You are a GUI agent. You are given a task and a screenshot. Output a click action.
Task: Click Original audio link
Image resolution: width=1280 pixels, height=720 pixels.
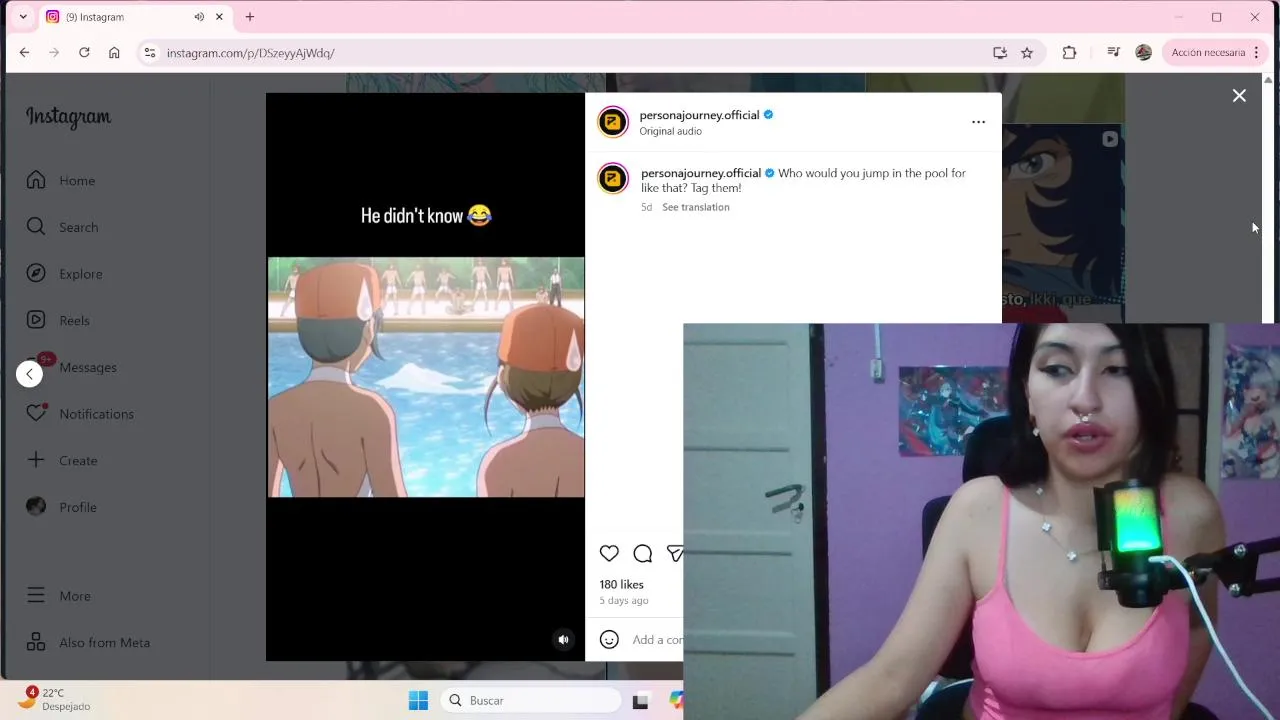670,131
